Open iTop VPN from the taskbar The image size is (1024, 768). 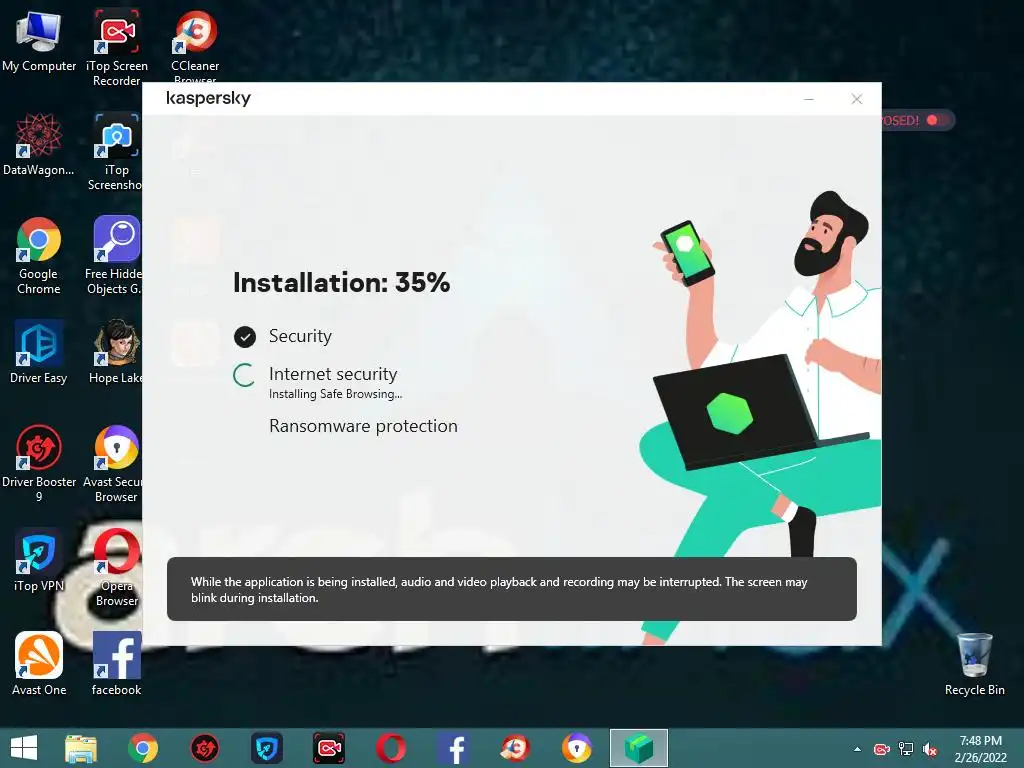266,748
